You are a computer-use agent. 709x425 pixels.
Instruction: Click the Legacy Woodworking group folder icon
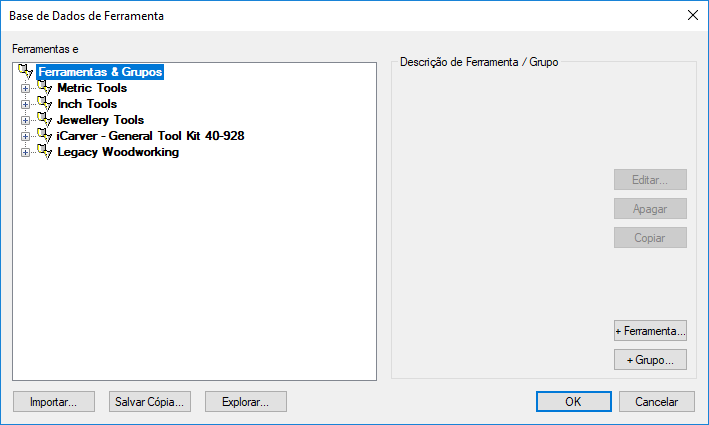coord(44,152)
